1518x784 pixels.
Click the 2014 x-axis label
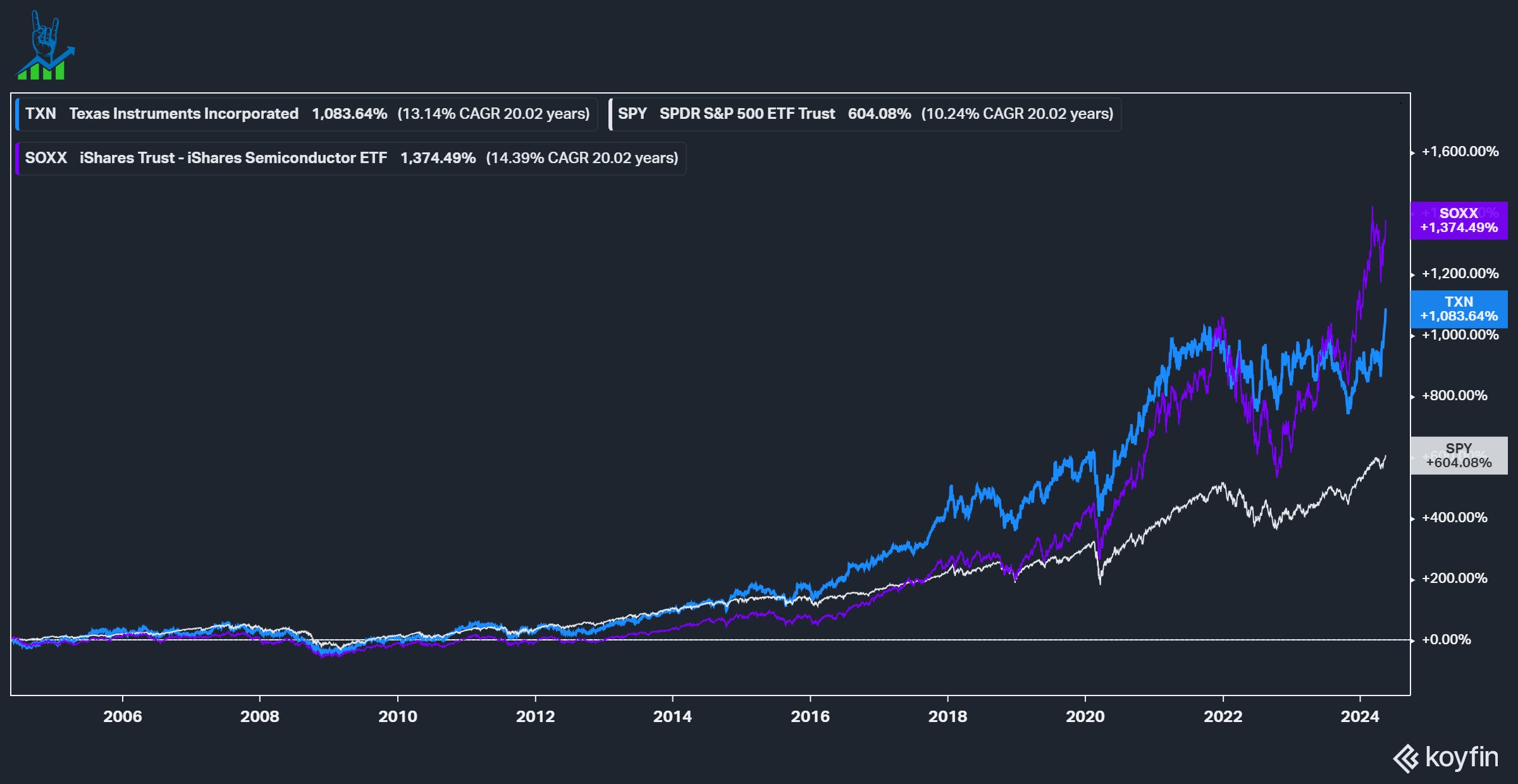coord(672,716)
